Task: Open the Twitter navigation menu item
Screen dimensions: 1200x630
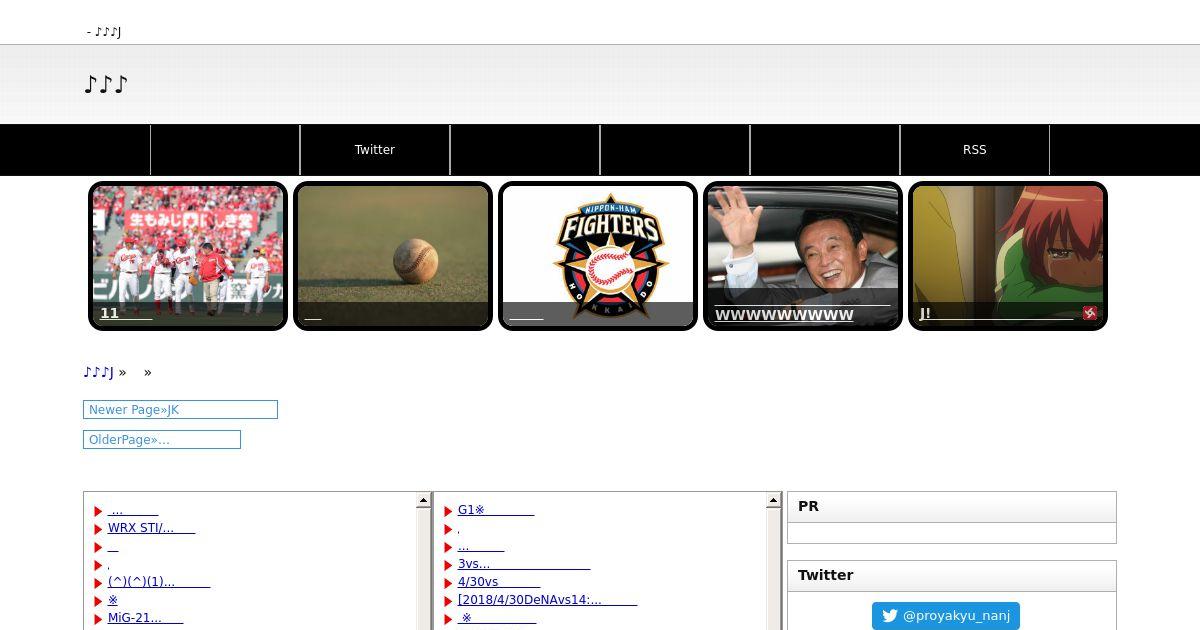Action: click(375, 150)
